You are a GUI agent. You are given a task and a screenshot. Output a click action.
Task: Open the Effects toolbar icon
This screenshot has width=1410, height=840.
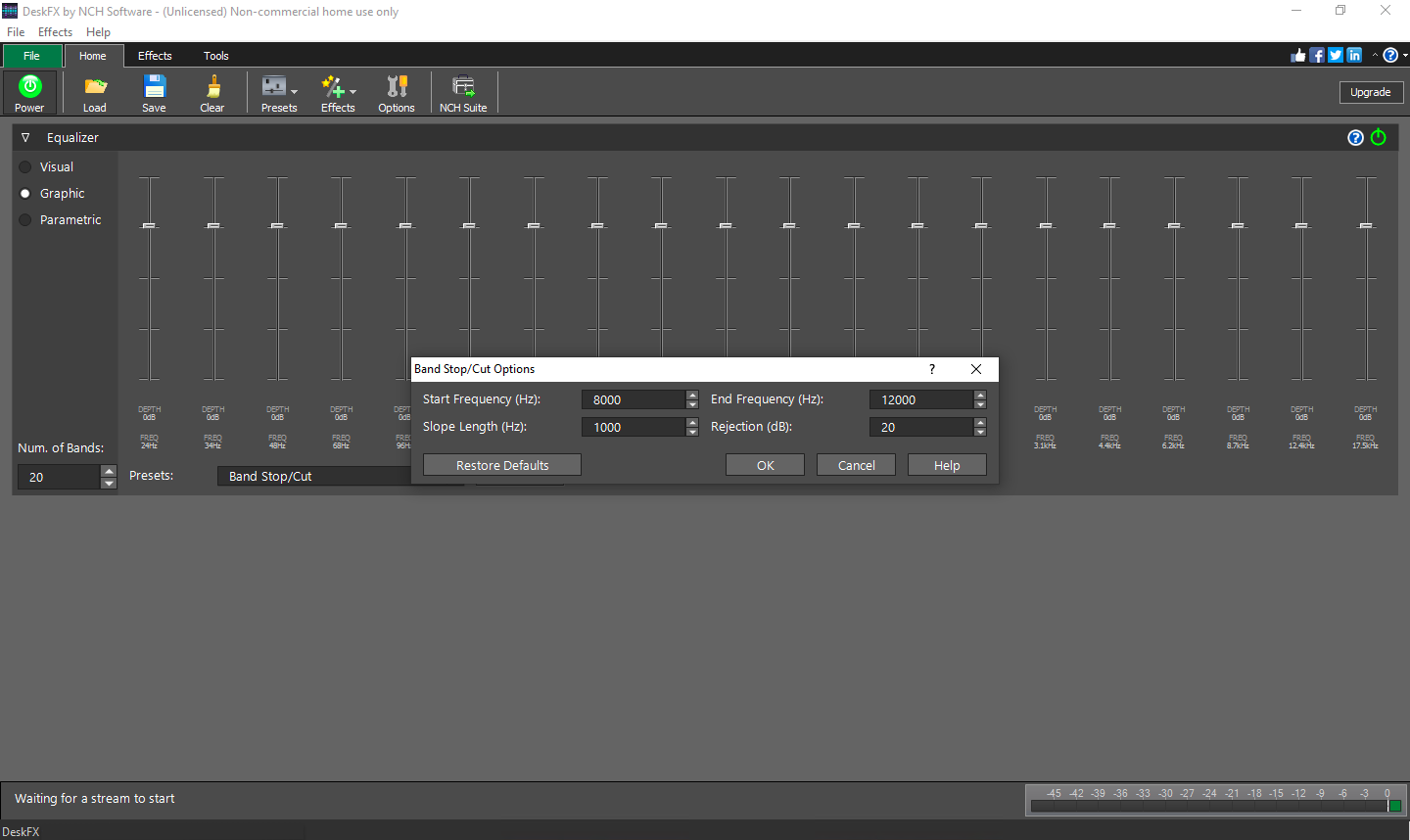tap(335, 91)
